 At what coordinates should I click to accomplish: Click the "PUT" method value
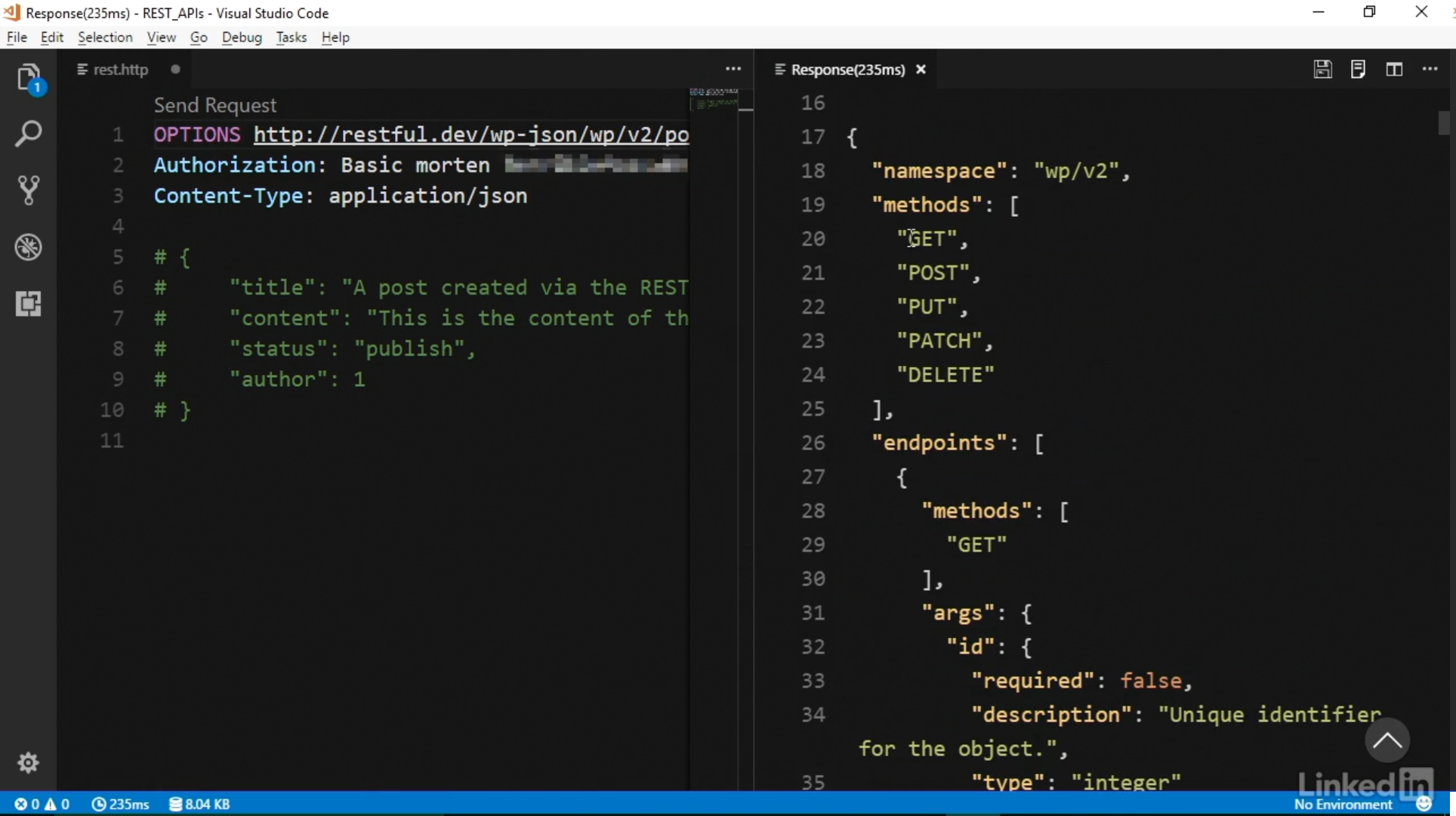point(927,308)
